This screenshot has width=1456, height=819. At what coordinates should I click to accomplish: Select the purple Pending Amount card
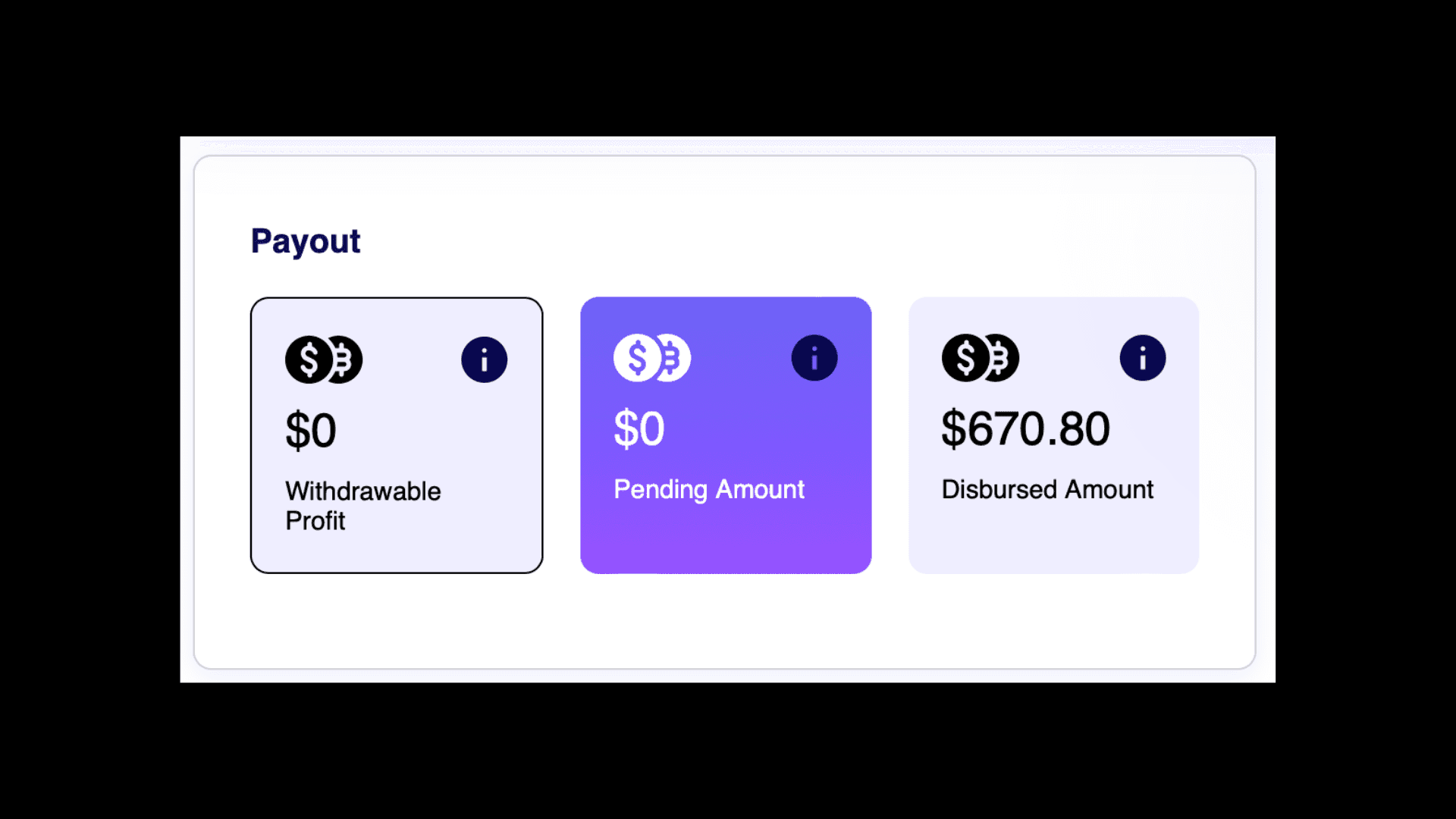tap(726, 435)
